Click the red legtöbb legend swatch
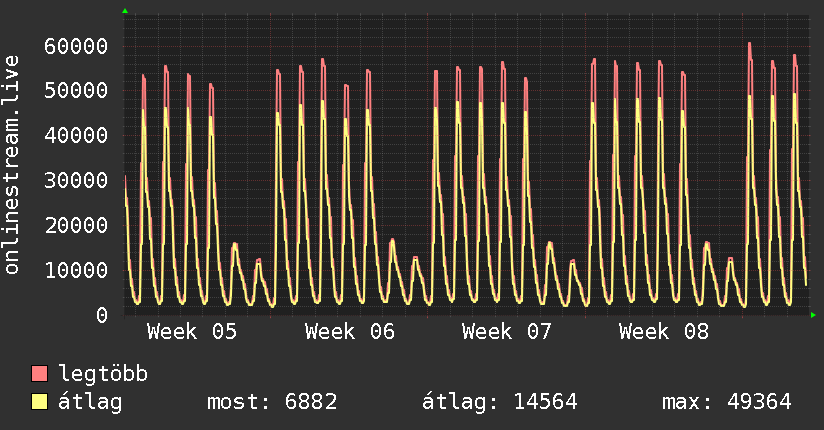Screen dimensions: 824x430 tap(40, 374)
